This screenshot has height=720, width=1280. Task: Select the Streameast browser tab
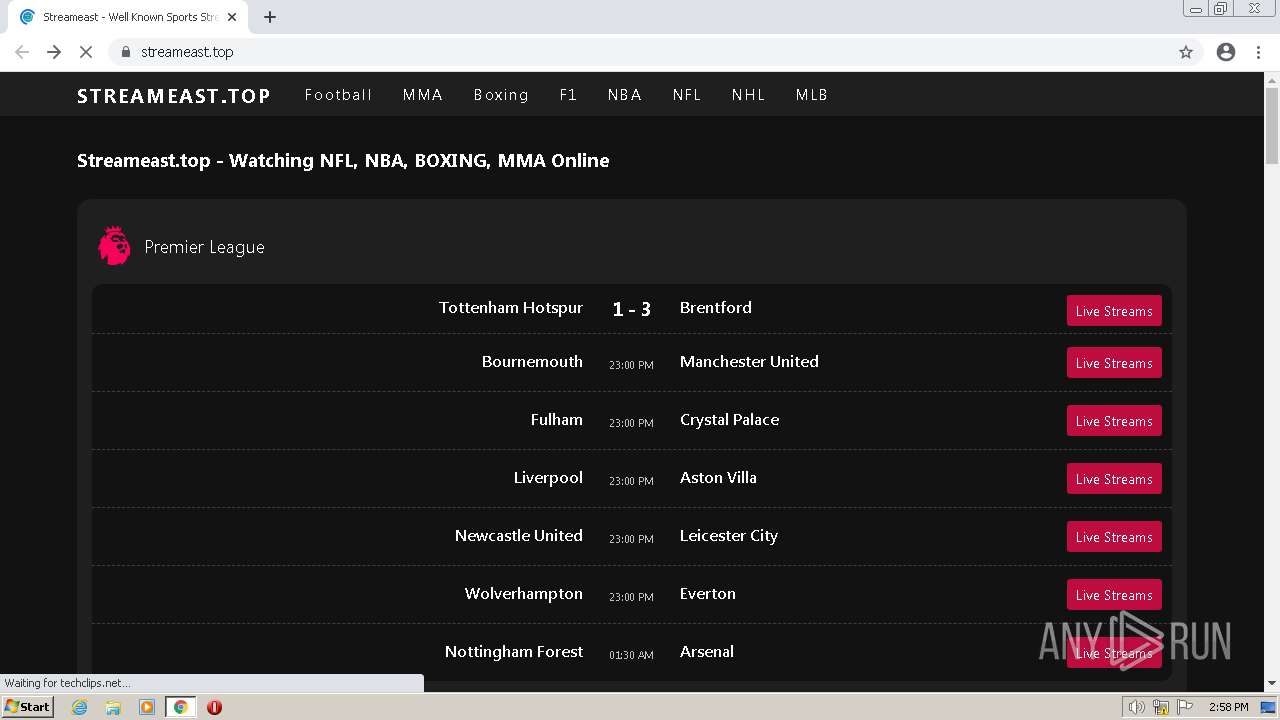128,17
